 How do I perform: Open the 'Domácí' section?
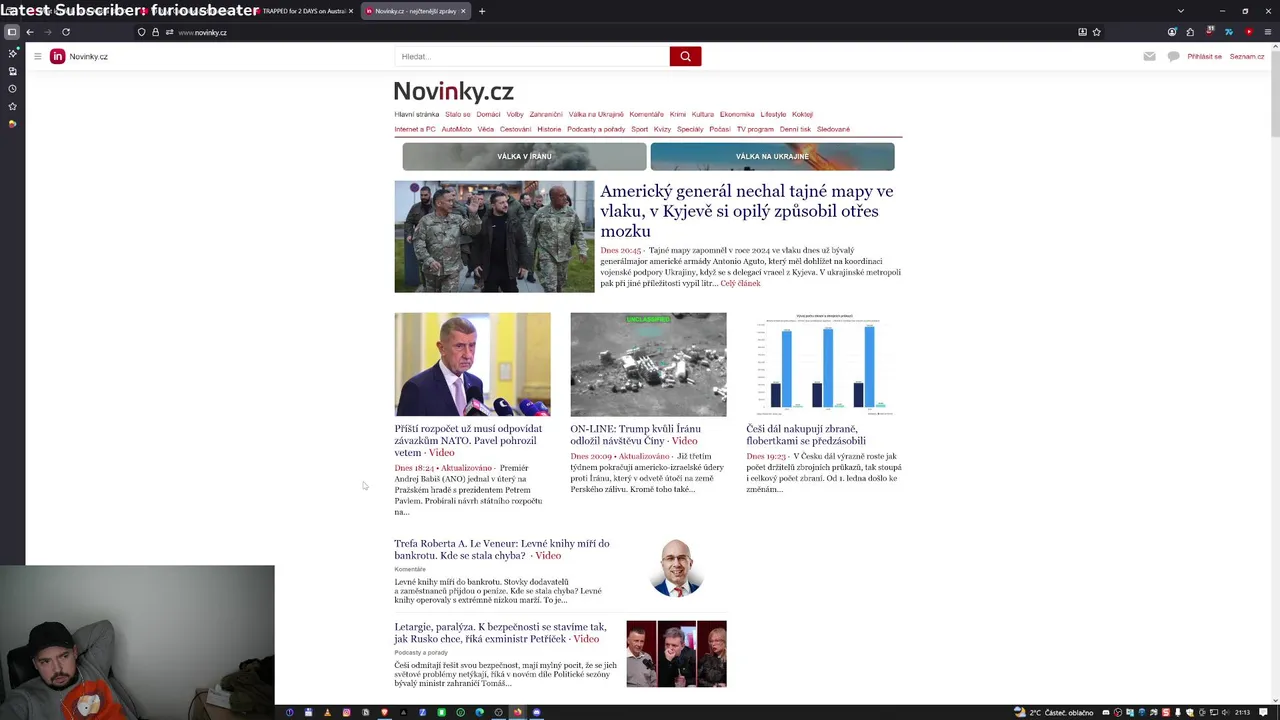click(488, 114)
